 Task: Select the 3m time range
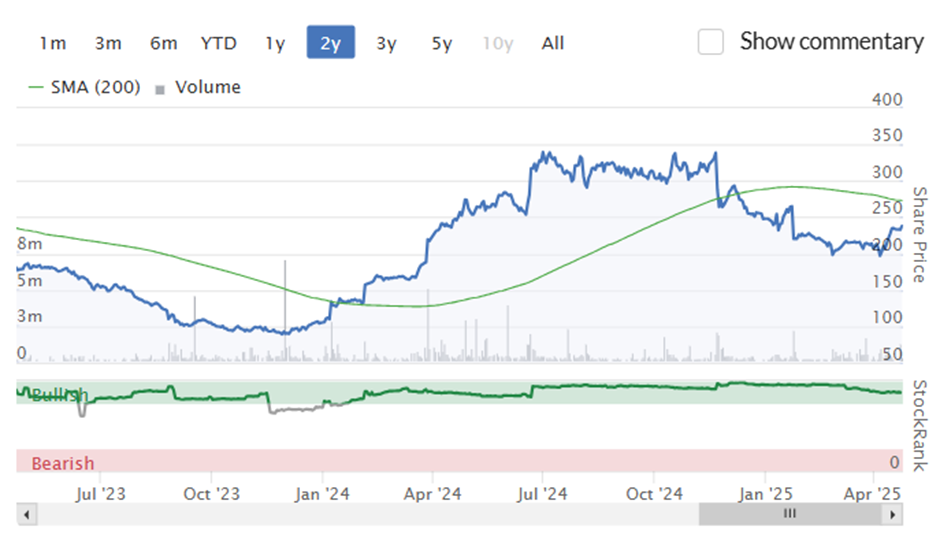point(108,43)
